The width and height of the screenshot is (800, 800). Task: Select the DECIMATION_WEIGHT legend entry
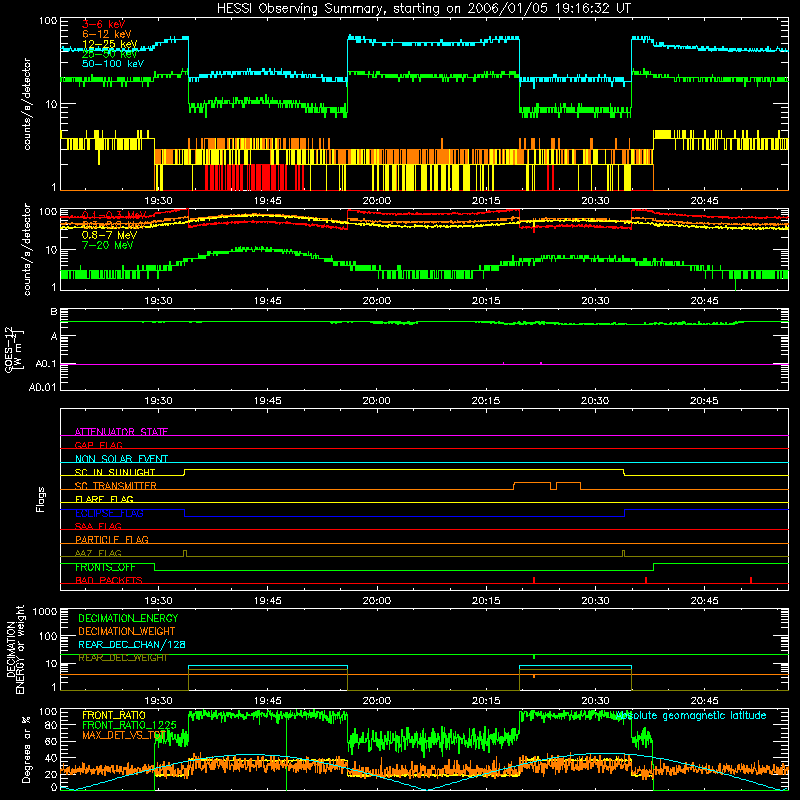[127, 631]
